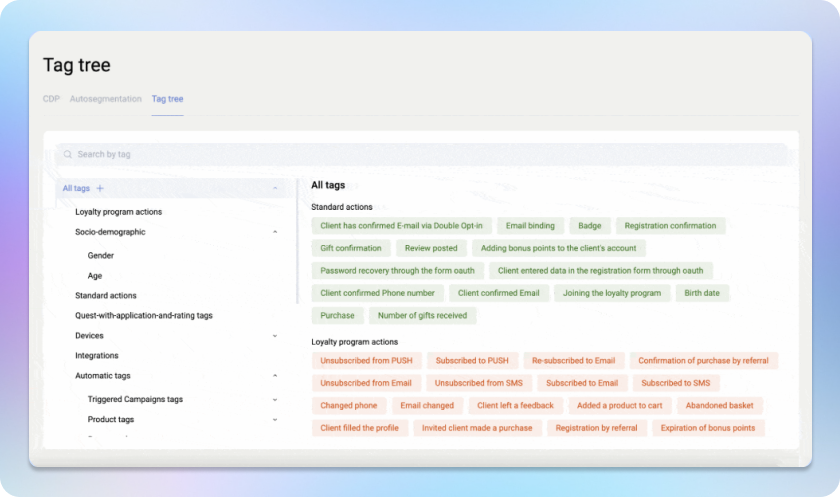Select Integrations in the tag tree

[97, 356]
